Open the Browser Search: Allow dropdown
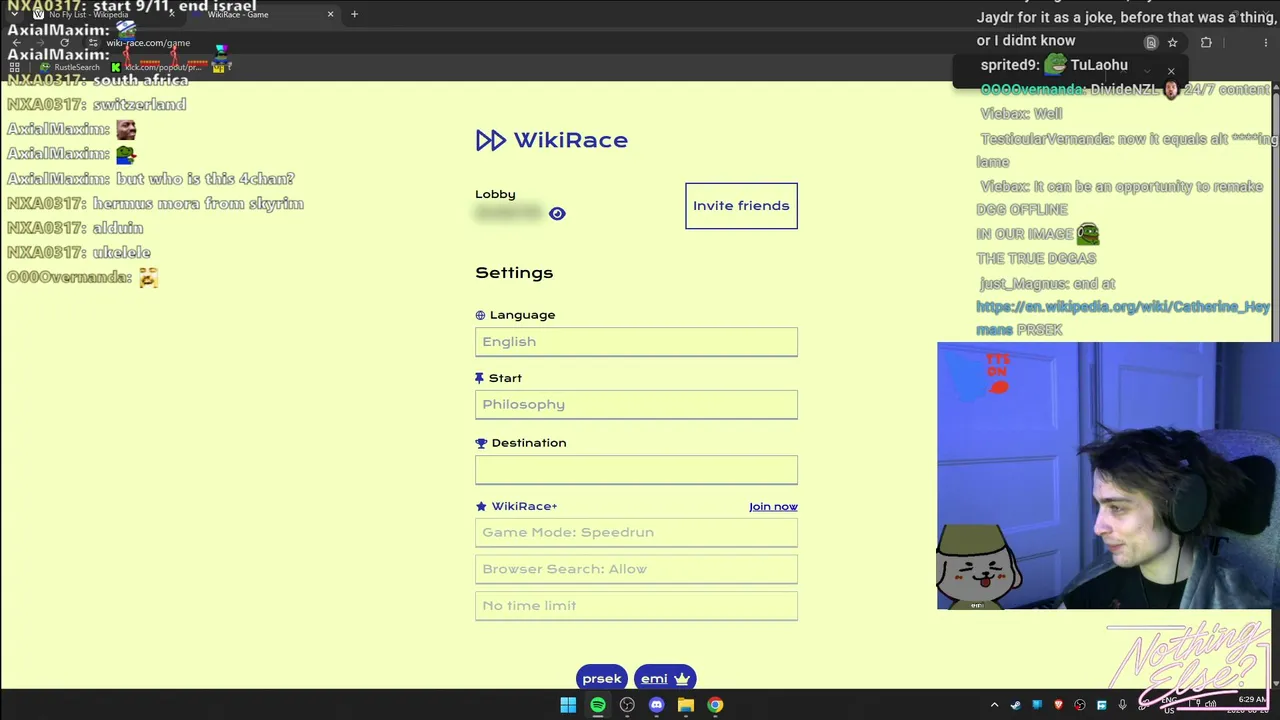The image size is (1280, 720). (x=636, y=569)
